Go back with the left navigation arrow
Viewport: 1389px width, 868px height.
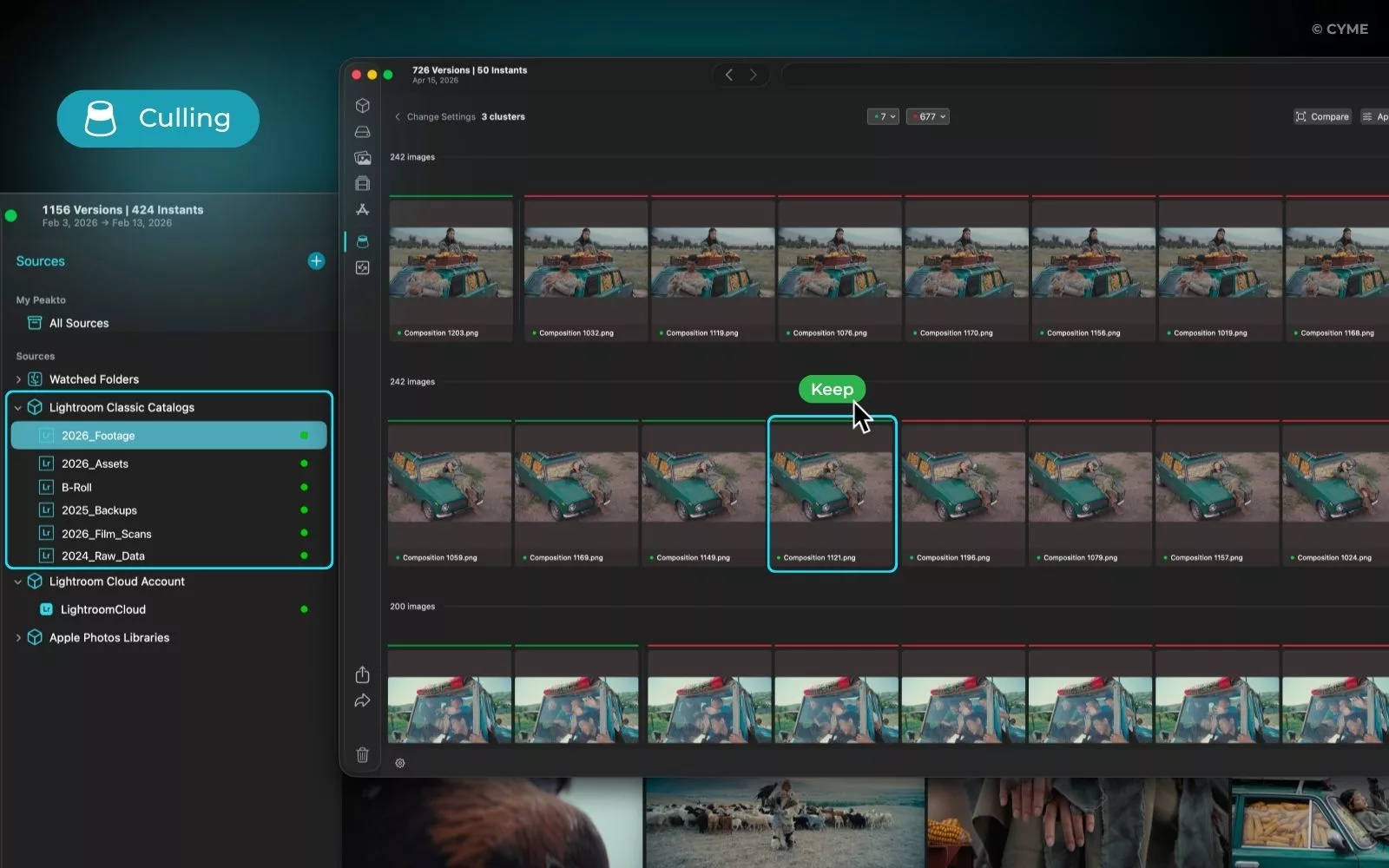tap(729, 75)
